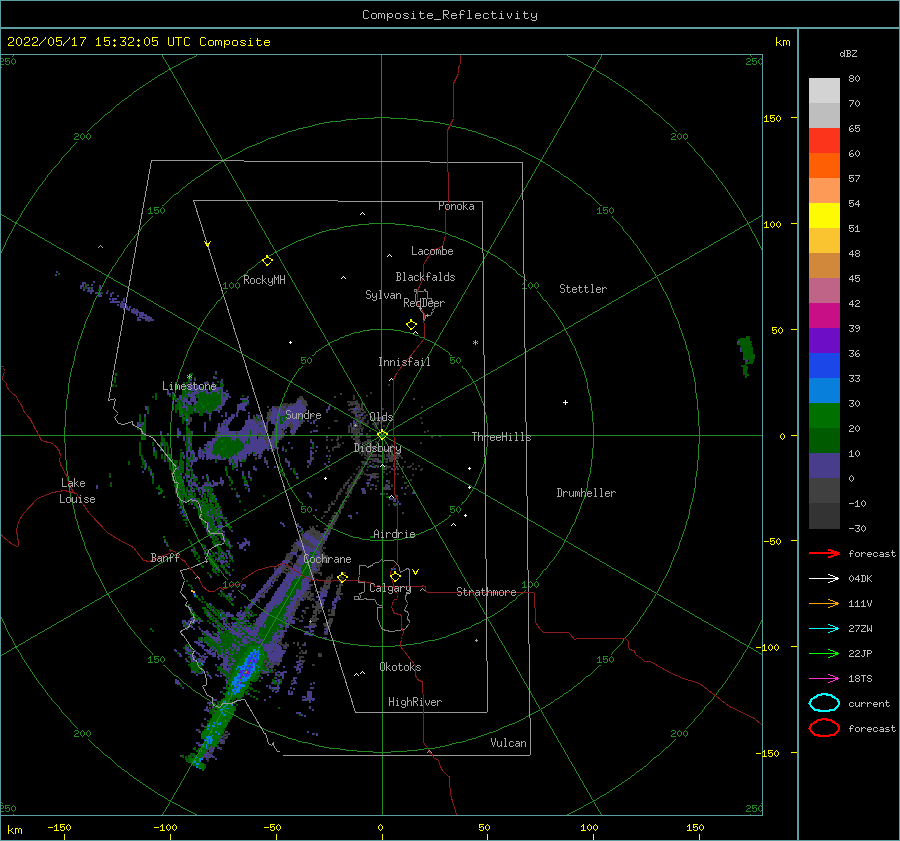Click the red forecast ellipse icon
The width and height of the screenshot is (900, 841).
[x=824, y=728]
